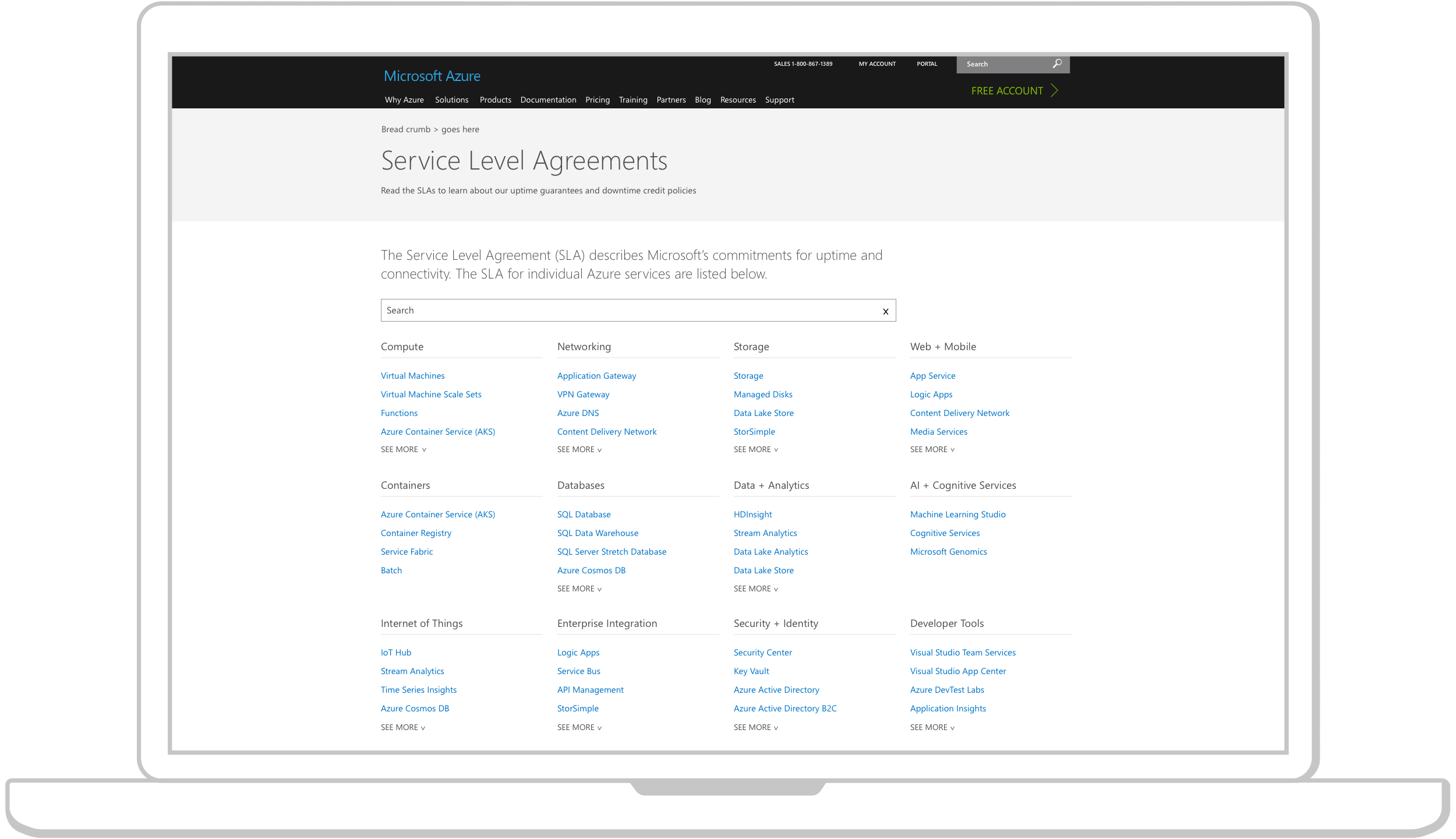
Task: Open the Microsoft Azure logo link
Action: 432,76
